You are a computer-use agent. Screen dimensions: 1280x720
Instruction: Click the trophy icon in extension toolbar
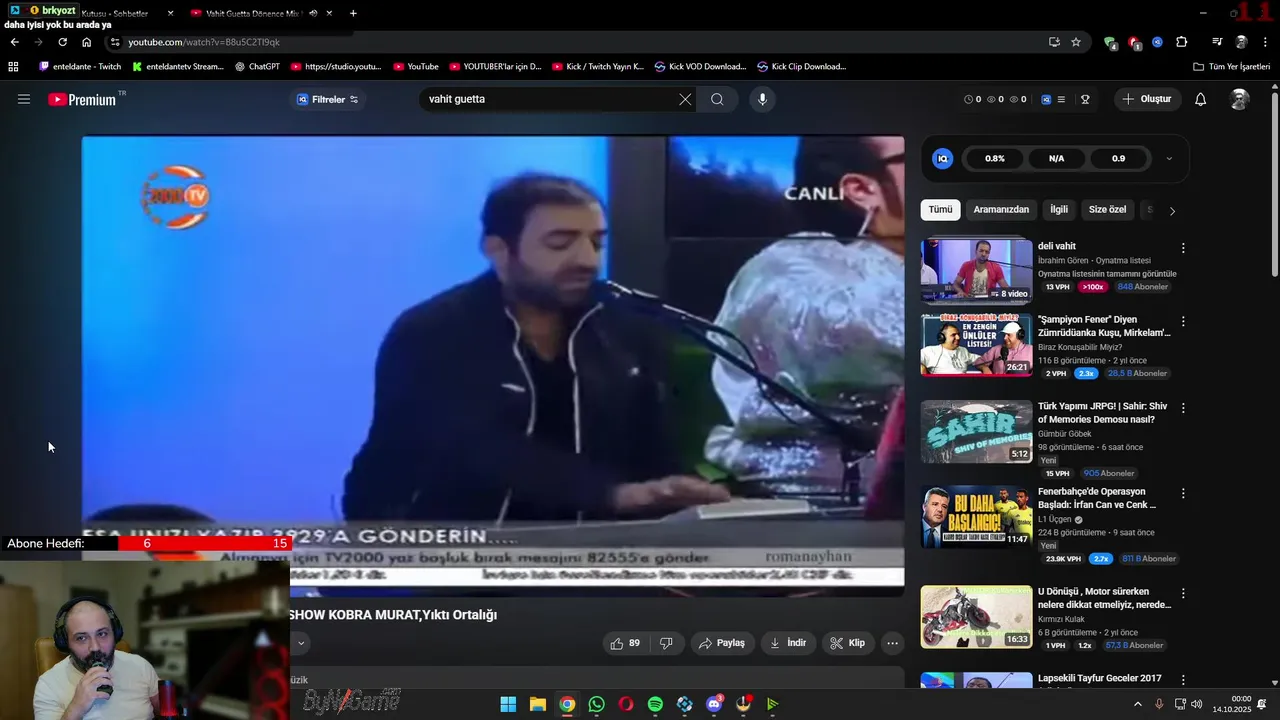click(1085, 99)
